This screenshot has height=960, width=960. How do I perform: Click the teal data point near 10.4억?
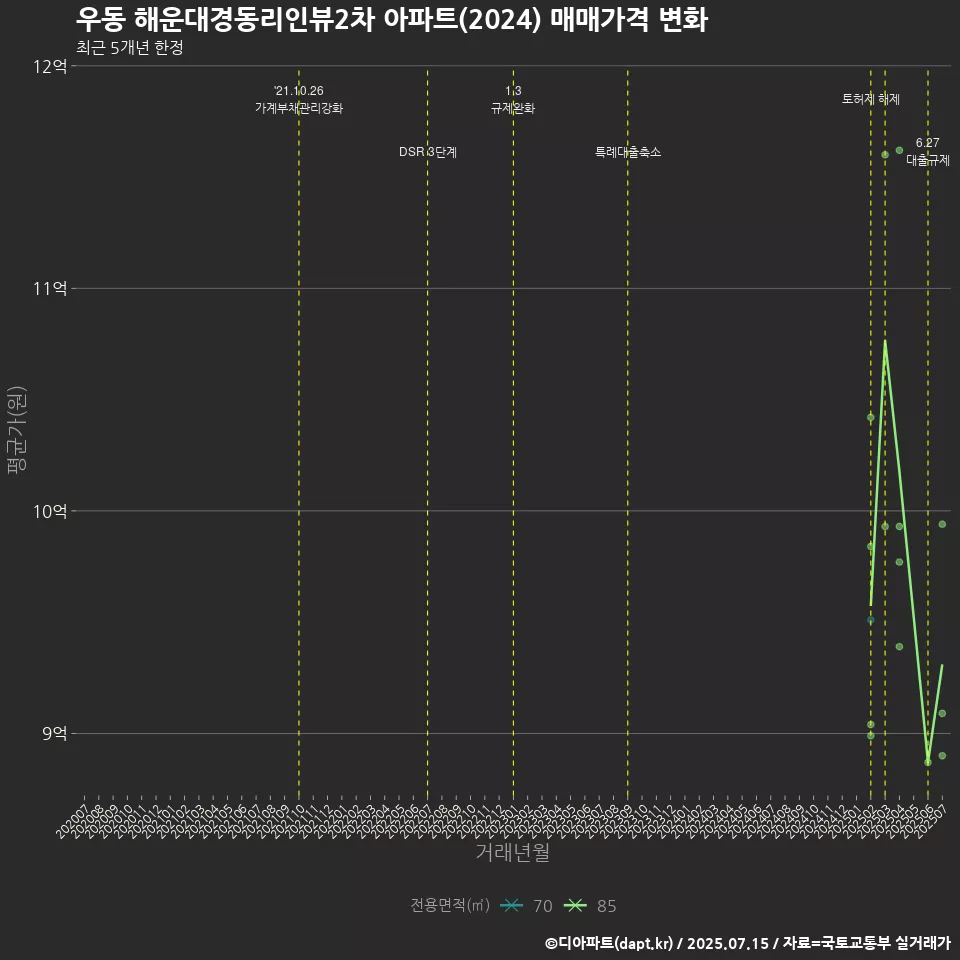(x=870, y=417)
